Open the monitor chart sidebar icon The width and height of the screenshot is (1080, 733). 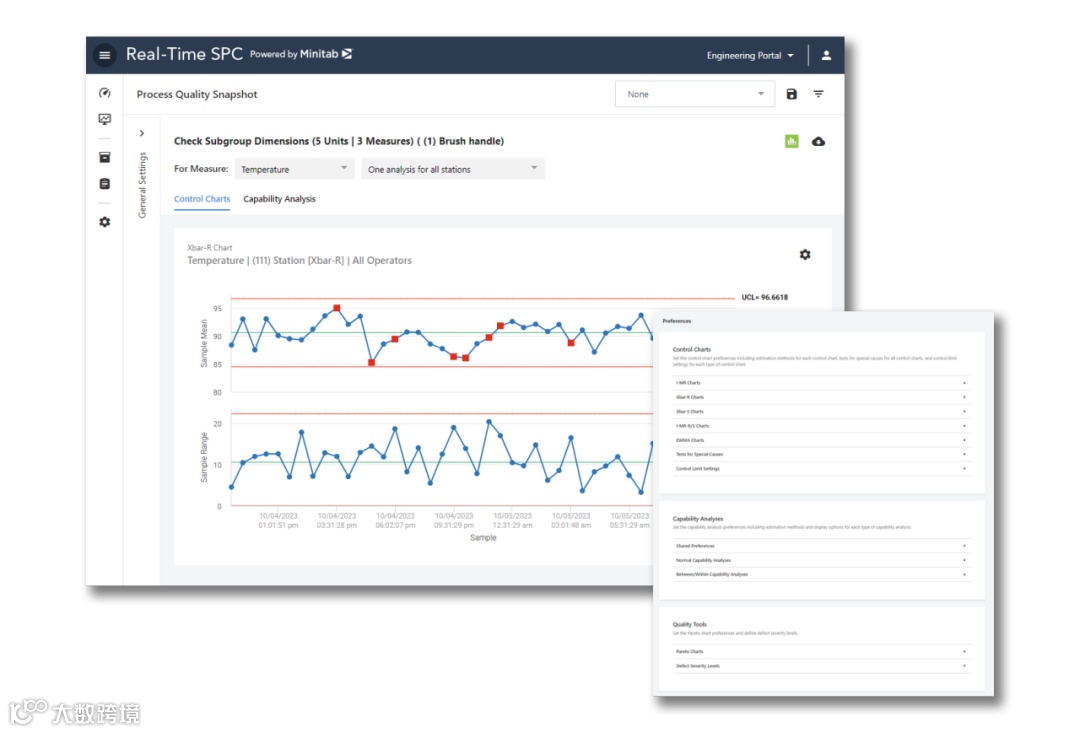(105, 119)
